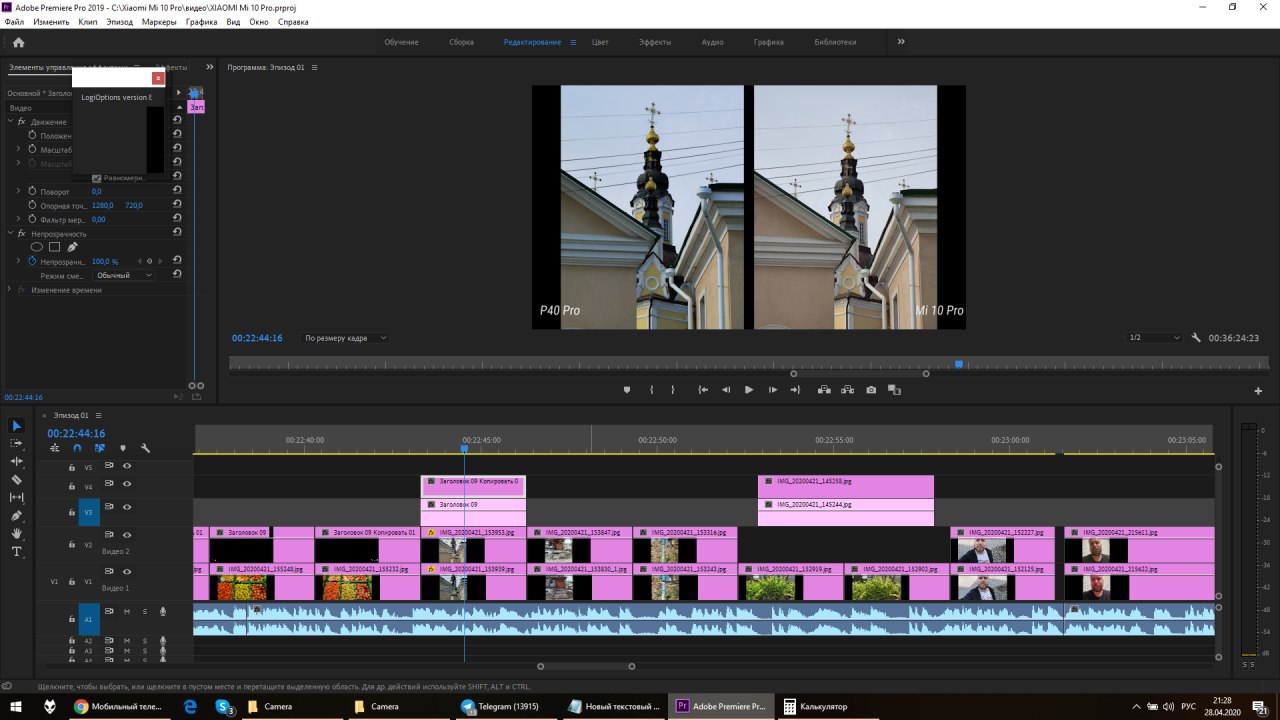The image size is (1280, 720).
Task: Create a 4-point rectangle mask for Opacity
Action: (55, 247)
